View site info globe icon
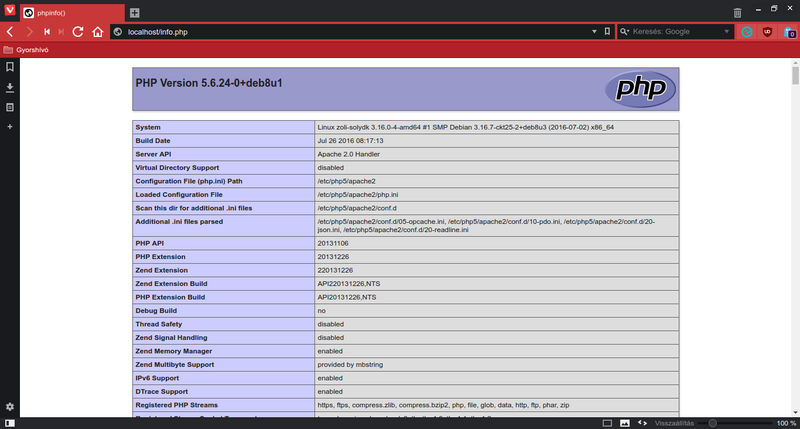The width and height of the screenshot is (800, 429). pyautogui.click(x=118, y=32)
